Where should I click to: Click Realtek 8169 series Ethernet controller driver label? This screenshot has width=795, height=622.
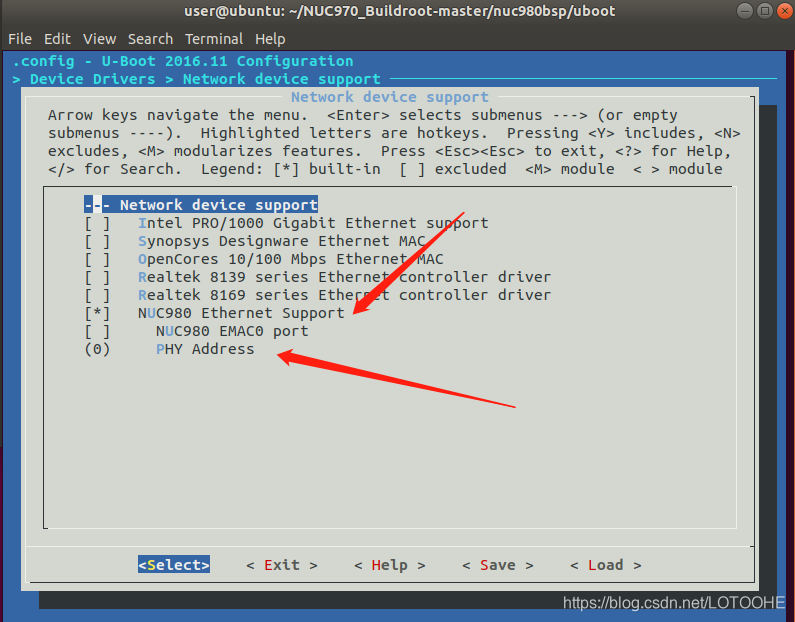tap(344, 295)
